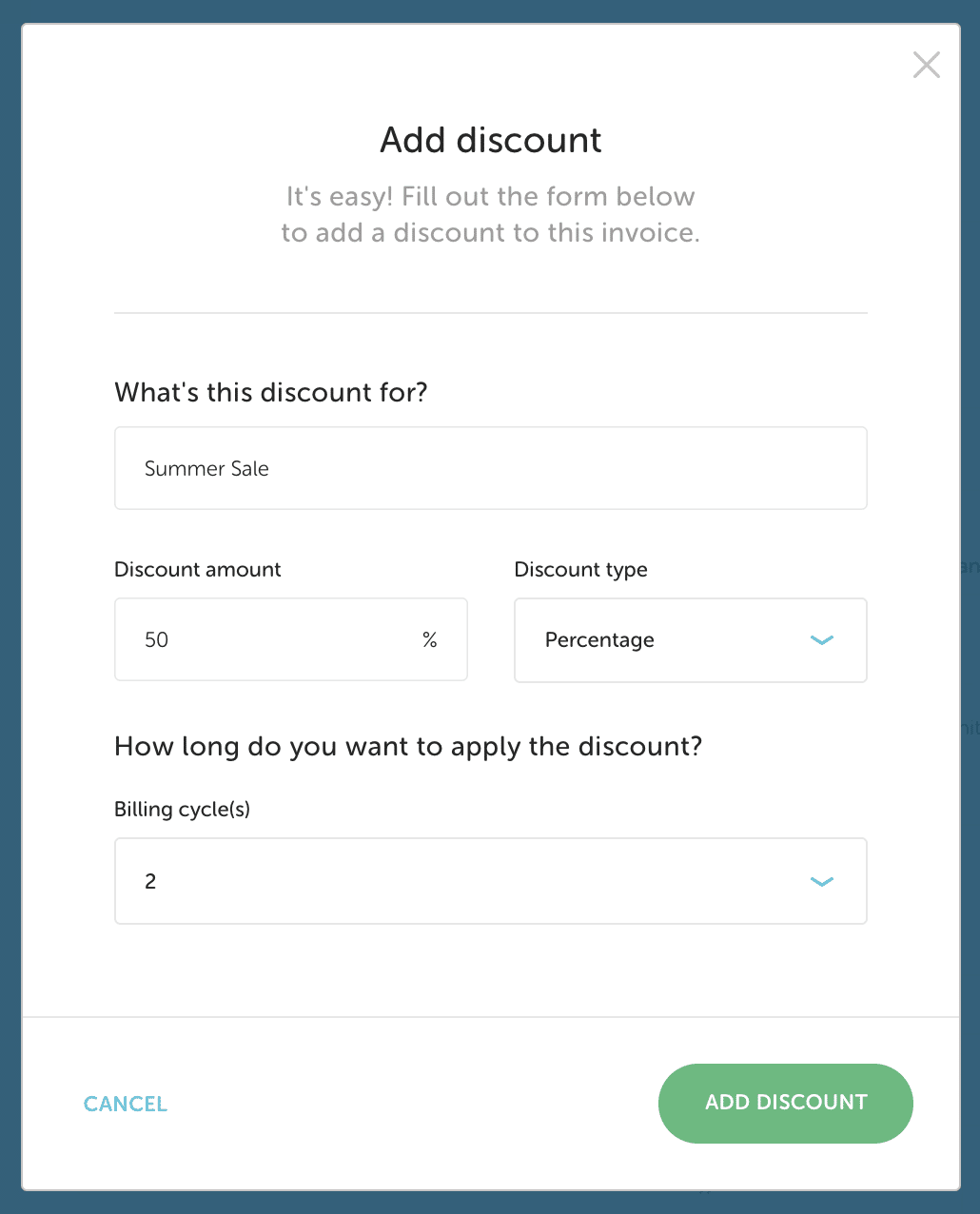Select the Percentage value text

pyautogui.click(x=599, y=640)
